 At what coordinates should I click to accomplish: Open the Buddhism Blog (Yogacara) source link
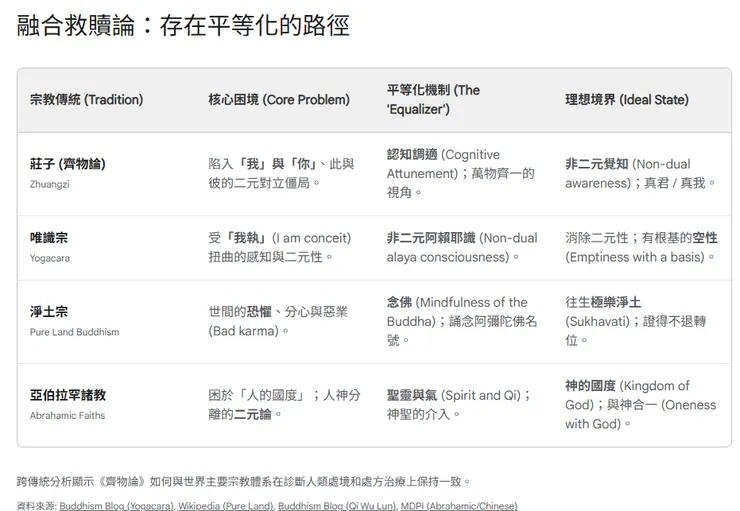(116, 506)
